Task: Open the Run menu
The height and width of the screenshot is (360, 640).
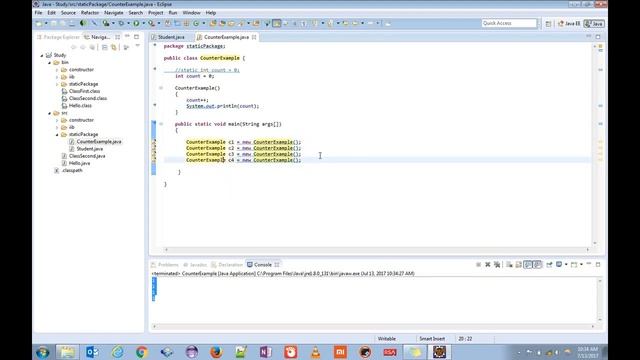Action: pos(173,13)
